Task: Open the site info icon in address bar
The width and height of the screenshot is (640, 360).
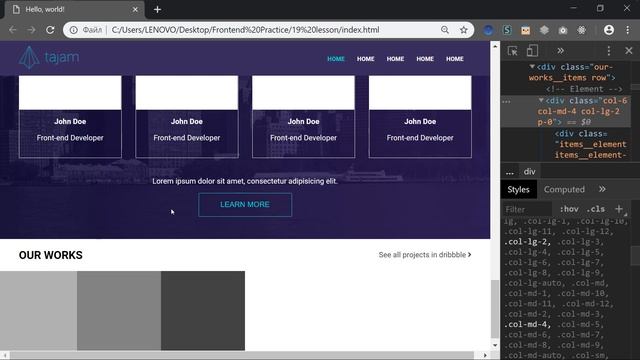Action: tap(73, 30)
